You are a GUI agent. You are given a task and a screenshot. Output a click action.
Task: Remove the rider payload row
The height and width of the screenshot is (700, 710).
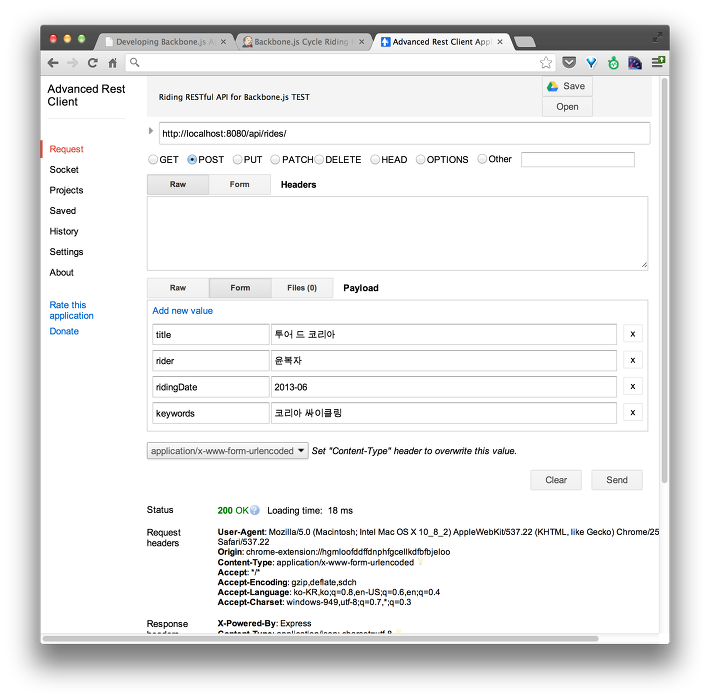point(633,360)
